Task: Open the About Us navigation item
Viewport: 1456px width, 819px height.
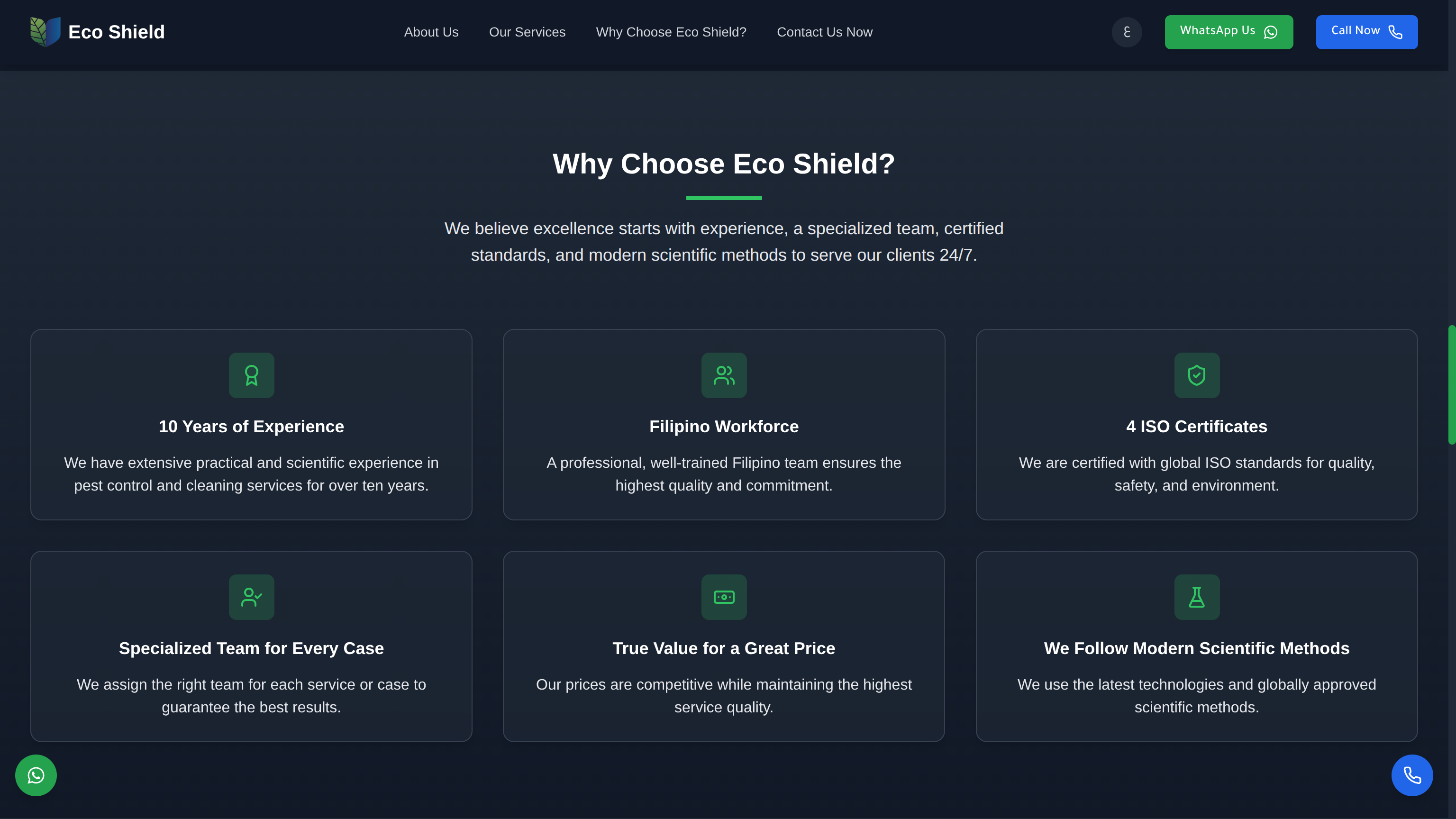Action: (x=431, y=32)
